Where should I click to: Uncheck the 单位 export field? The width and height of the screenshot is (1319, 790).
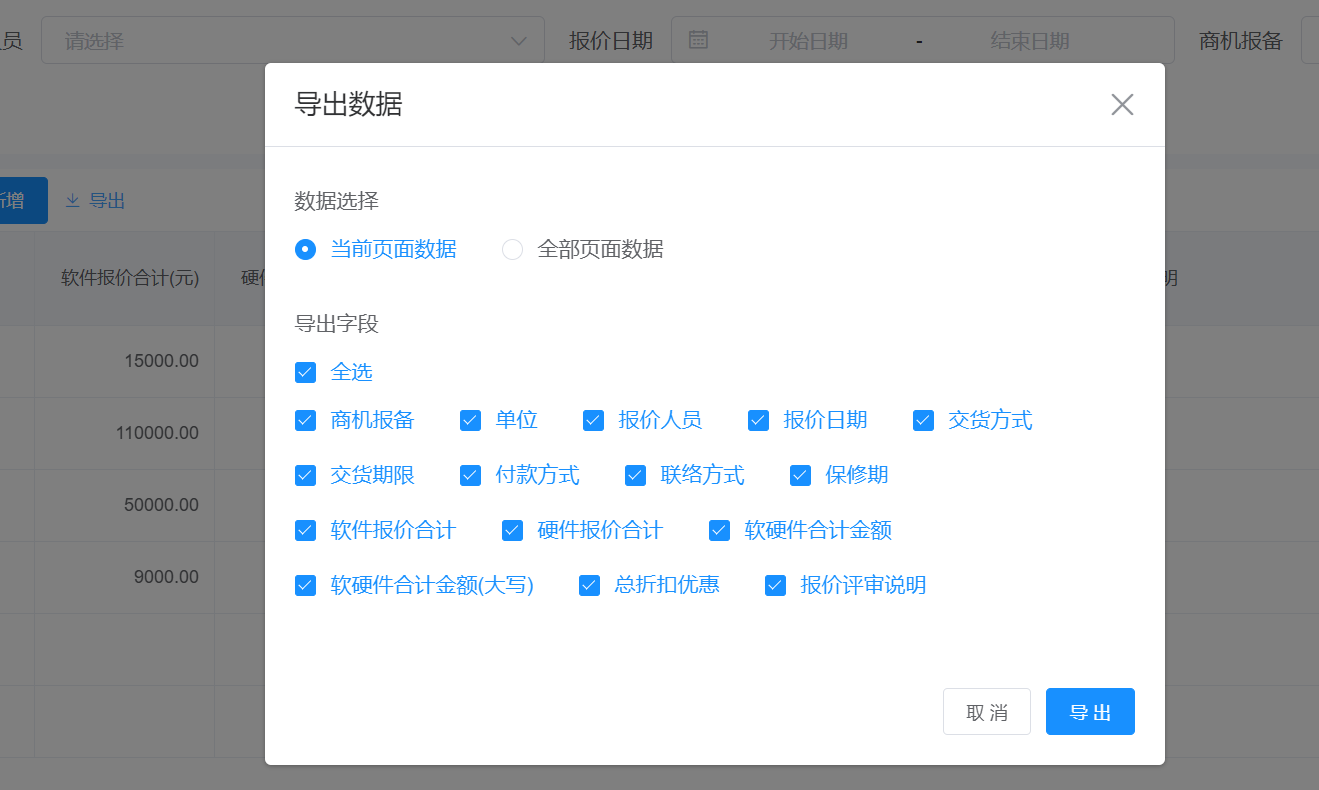(471, 421)
